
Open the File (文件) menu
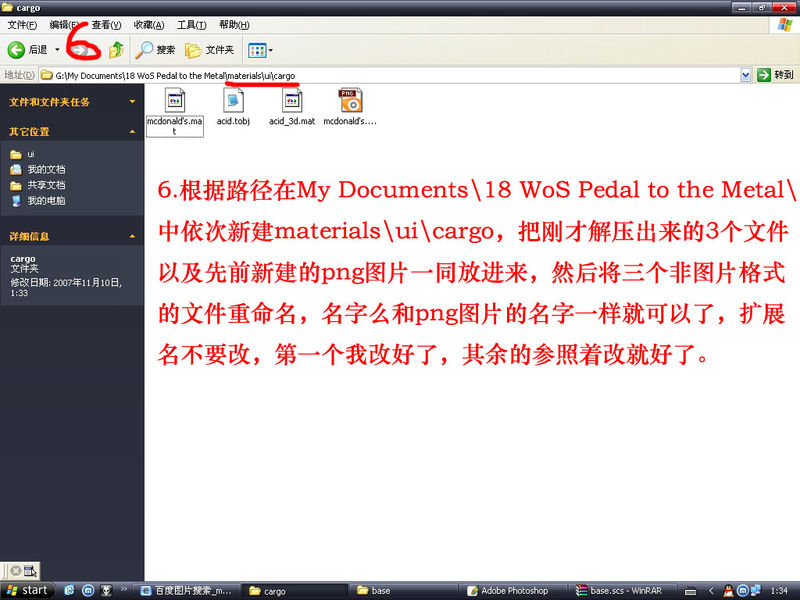22,24
